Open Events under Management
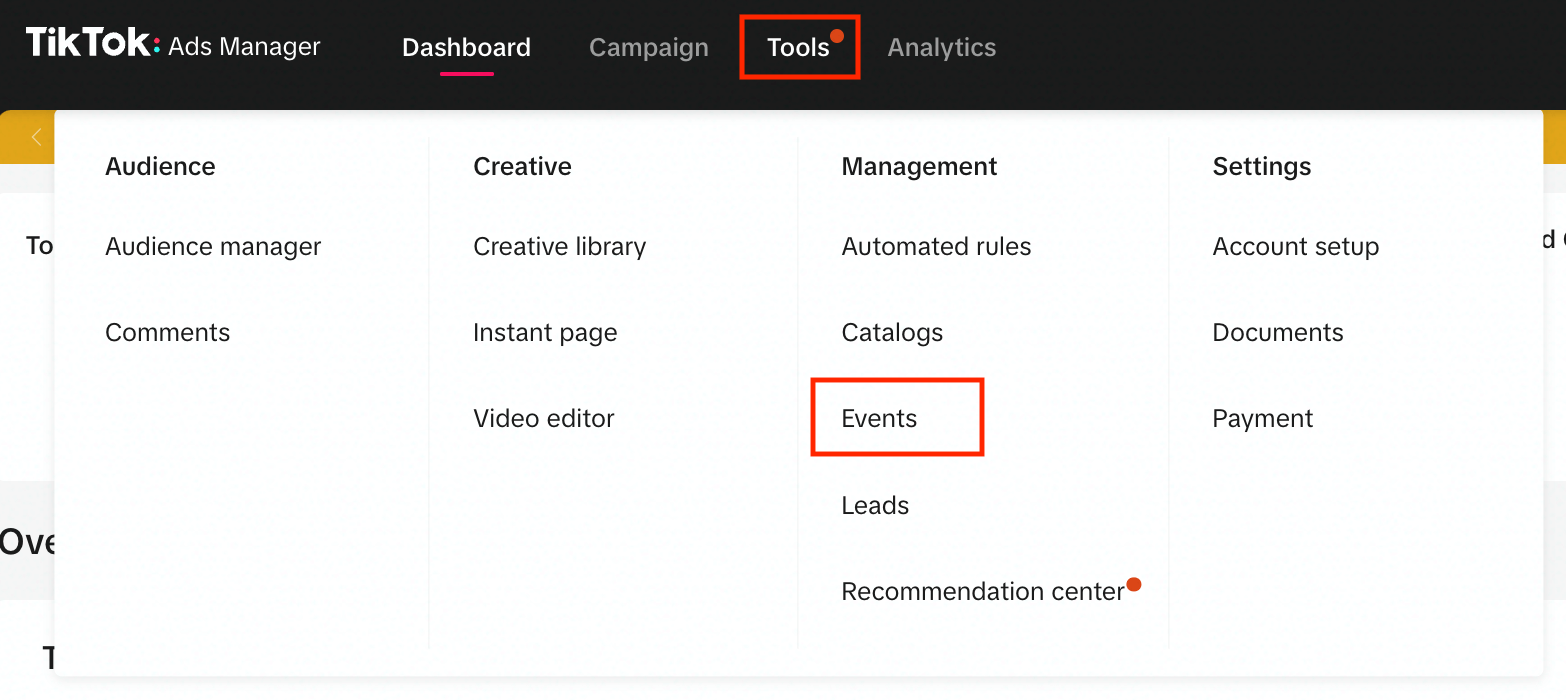Screen dimensions: 1566x700 879,418
